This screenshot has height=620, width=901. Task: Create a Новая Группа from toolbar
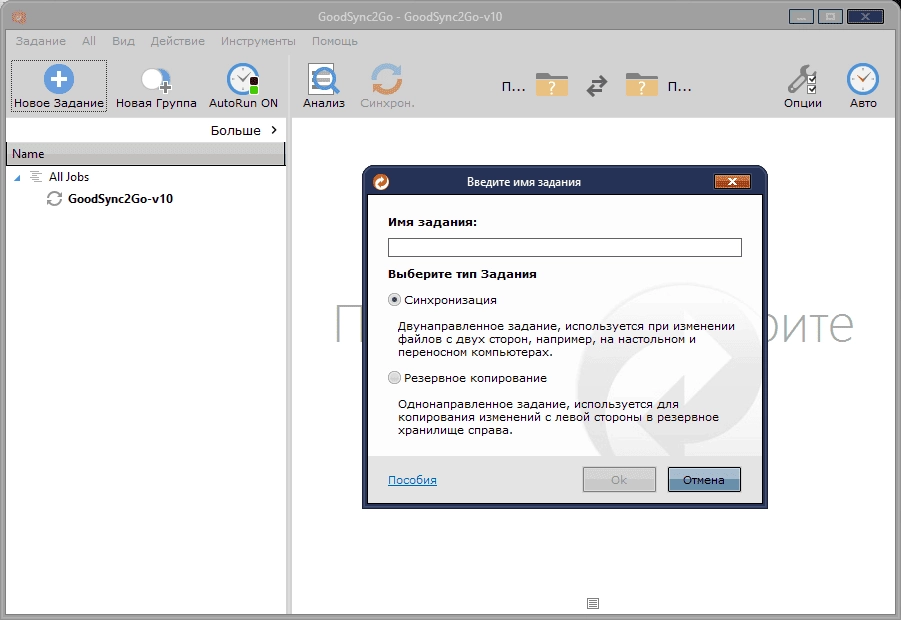(156, 86)
